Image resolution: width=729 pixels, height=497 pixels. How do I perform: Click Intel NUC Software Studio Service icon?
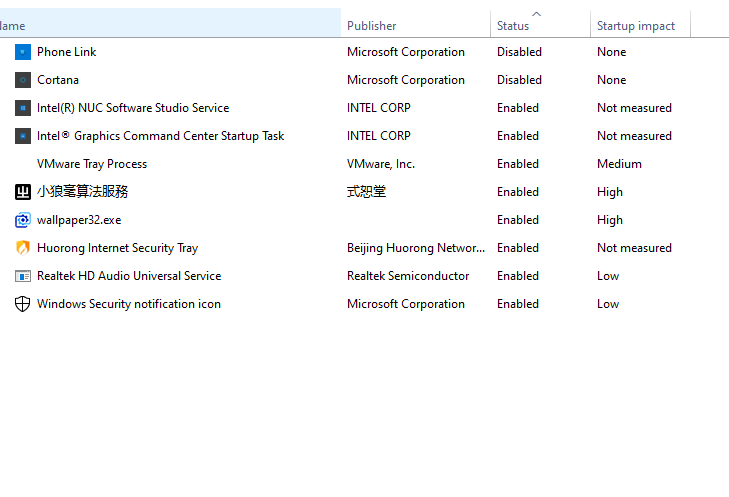point(23,108)
